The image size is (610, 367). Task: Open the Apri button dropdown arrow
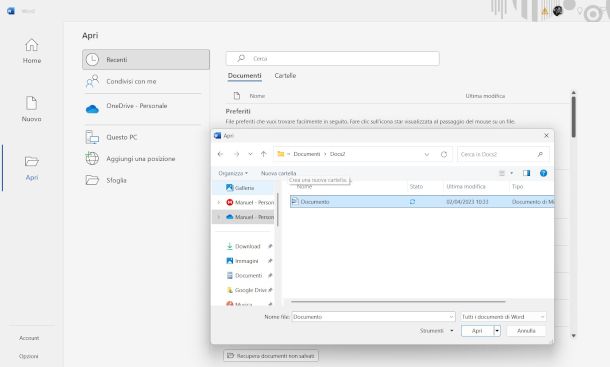click(497, 331)
